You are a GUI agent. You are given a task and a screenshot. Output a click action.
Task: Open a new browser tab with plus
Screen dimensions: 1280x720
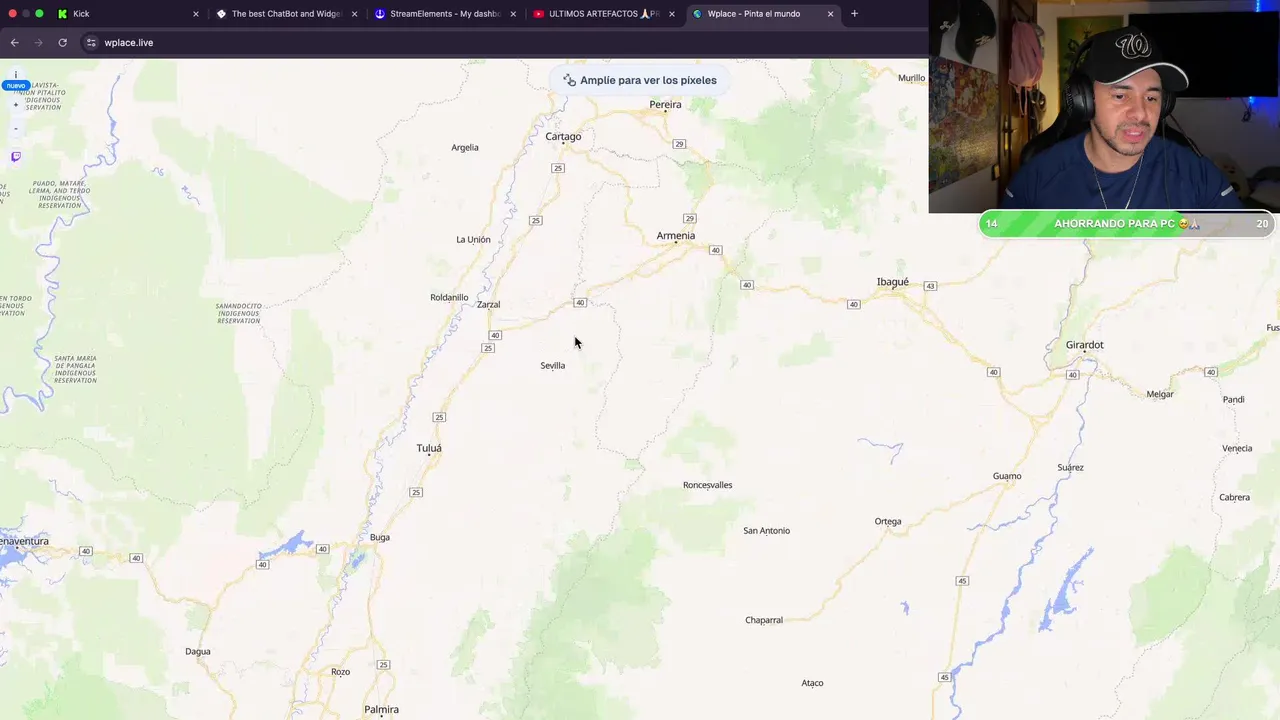tap(854, 14)
